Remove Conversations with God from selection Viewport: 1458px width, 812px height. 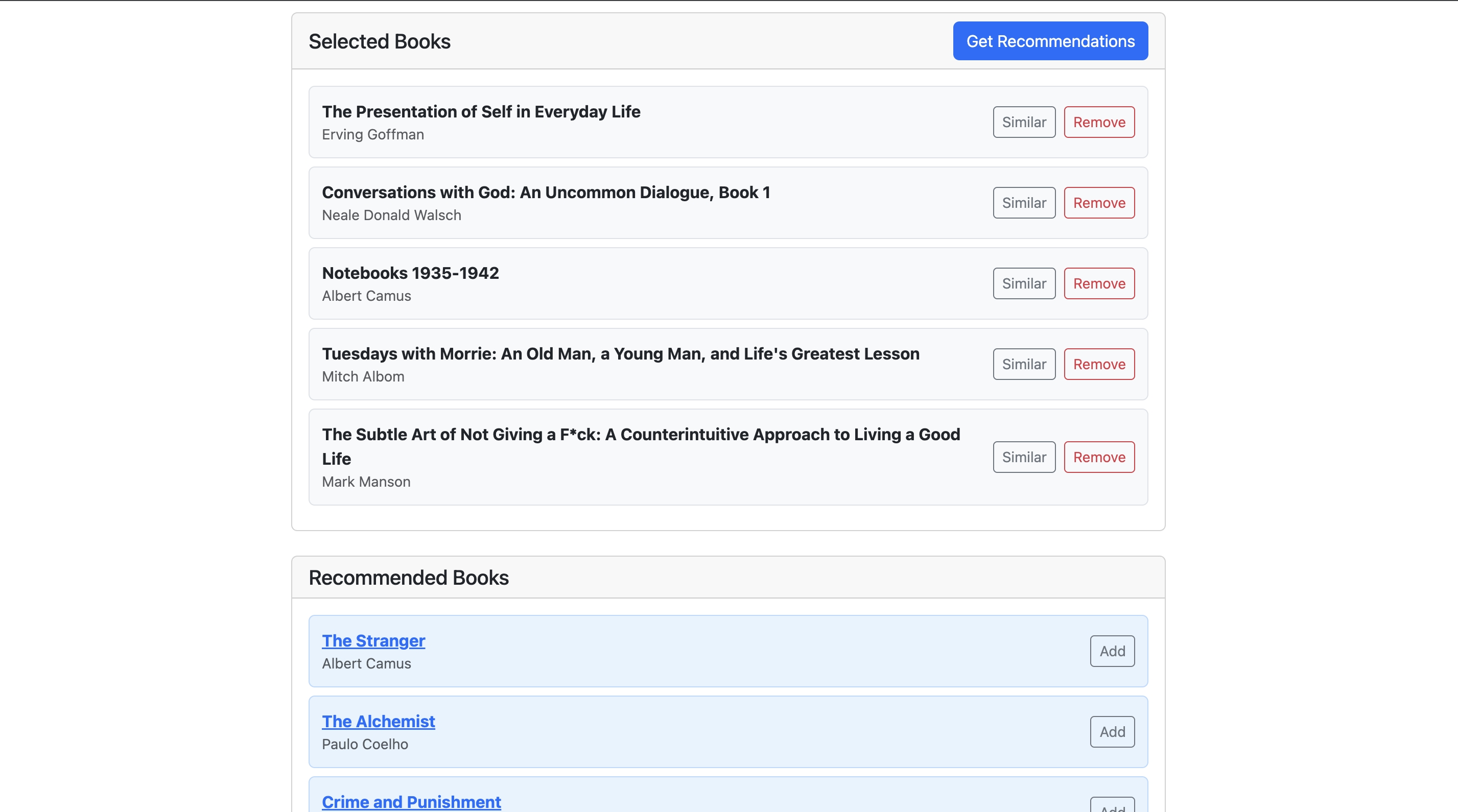point(1098,203)
